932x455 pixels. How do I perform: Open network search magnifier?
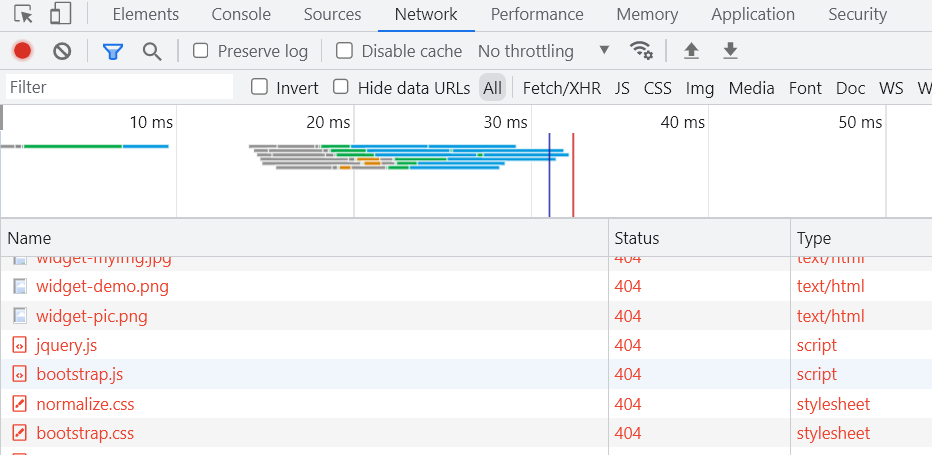152,51
